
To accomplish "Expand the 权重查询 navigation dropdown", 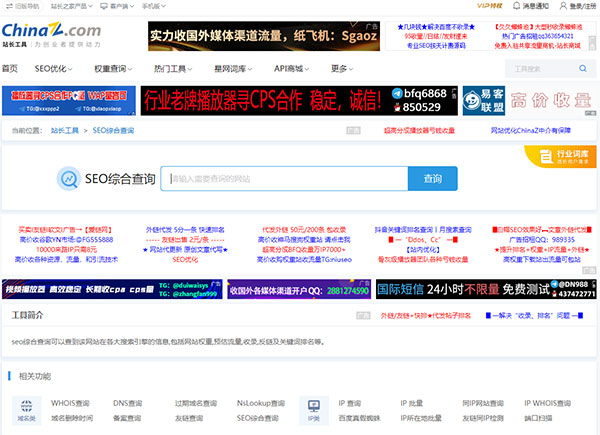I will (x=113, y=68).
